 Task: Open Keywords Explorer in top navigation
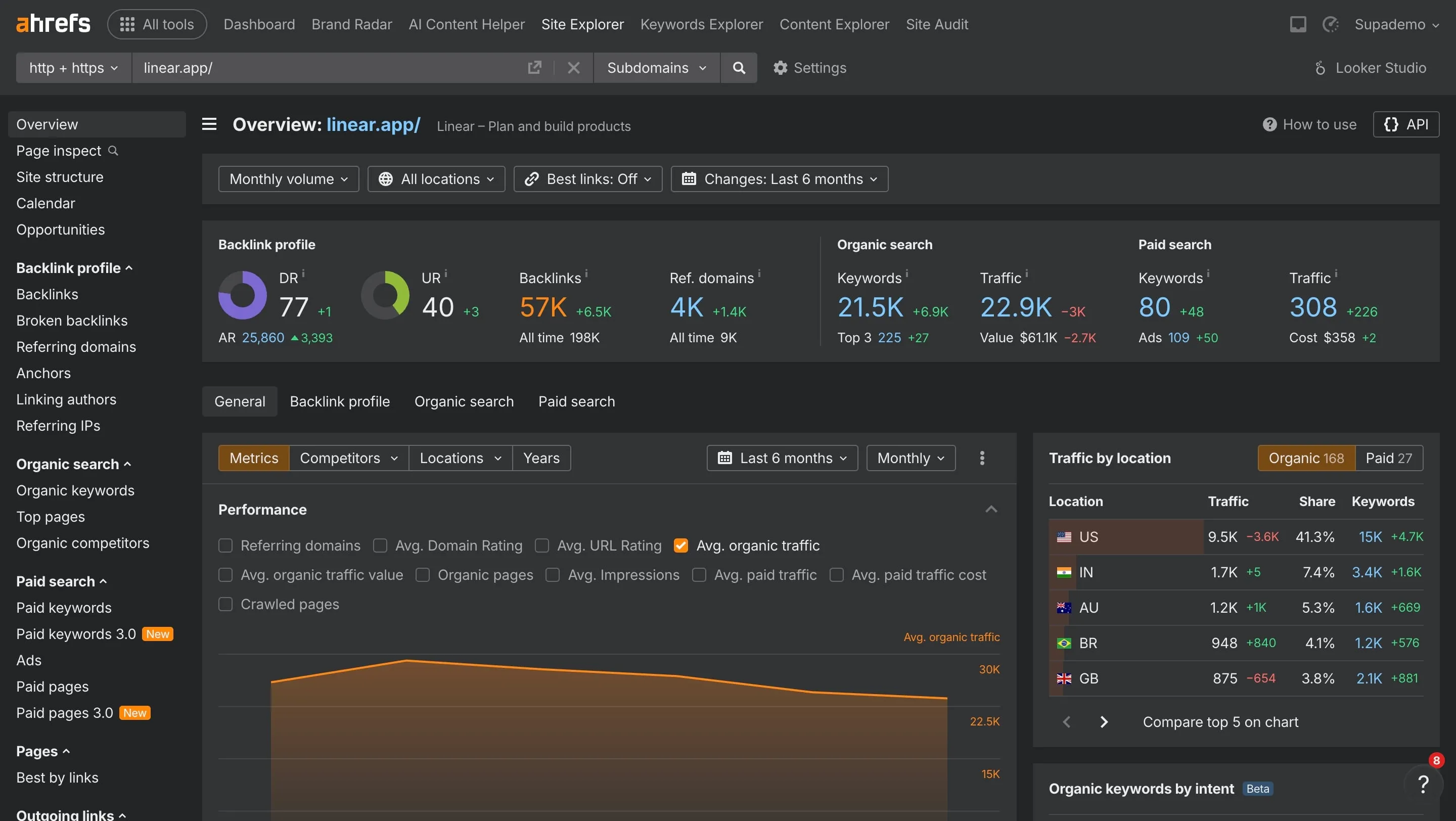(x=701, y=24)
